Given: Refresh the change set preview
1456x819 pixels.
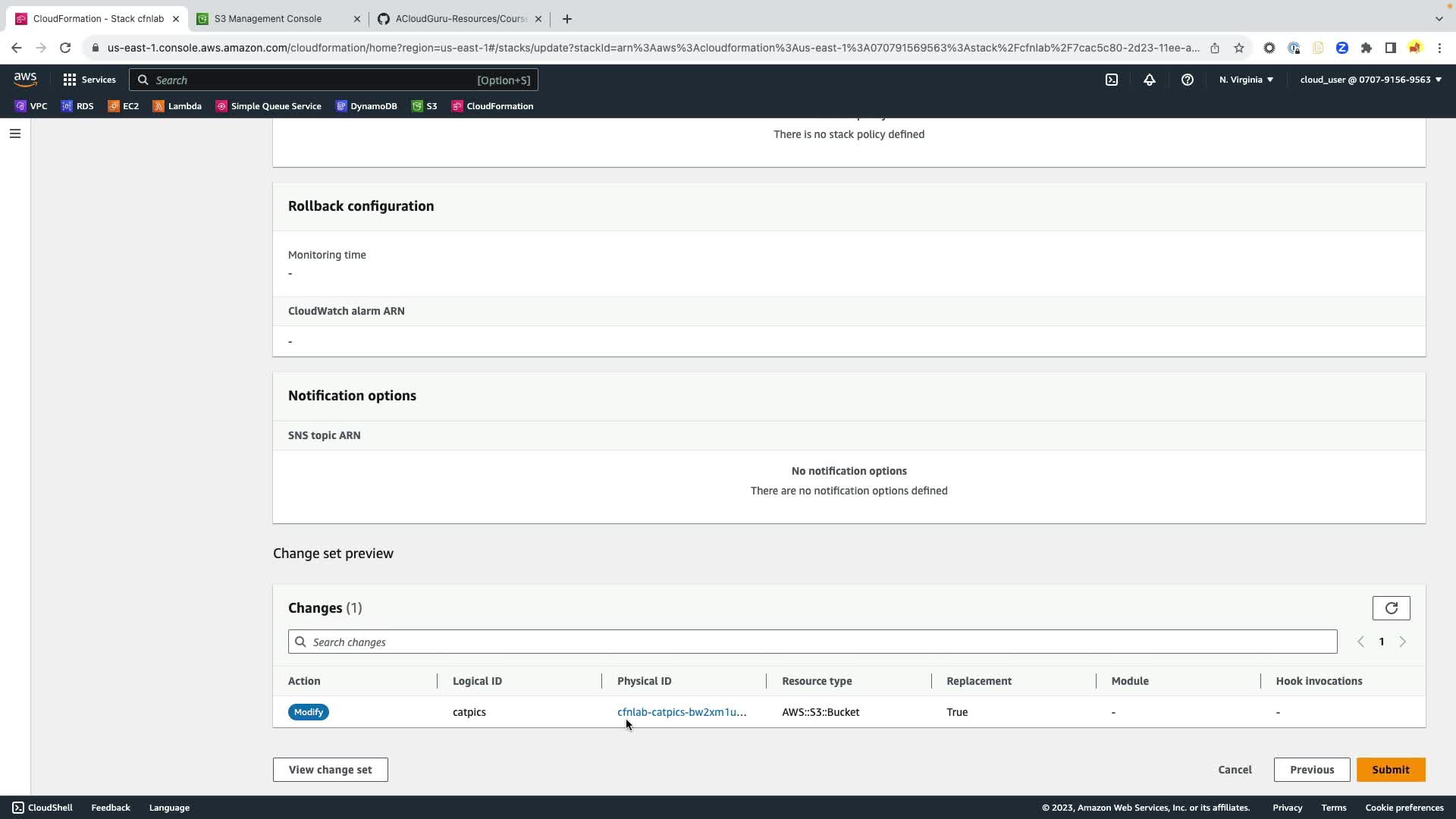Looking at the screenshot, I should pos(1391,608).
